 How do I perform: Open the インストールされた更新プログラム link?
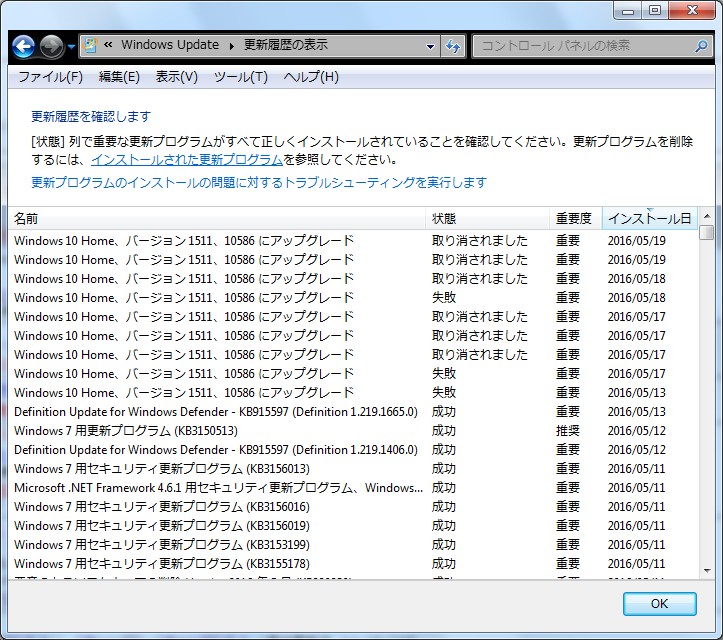[x=187, y=160]
